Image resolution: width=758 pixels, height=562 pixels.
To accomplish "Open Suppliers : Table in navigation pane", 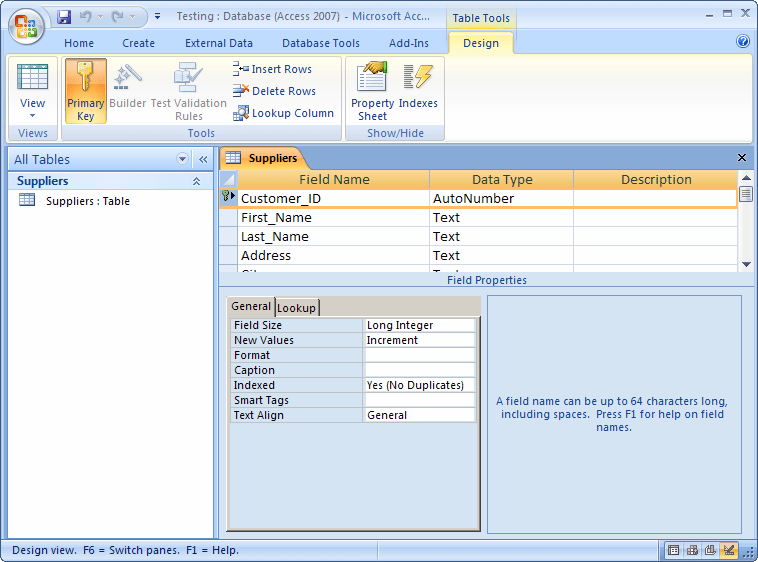I will click(x=87, y=201).
